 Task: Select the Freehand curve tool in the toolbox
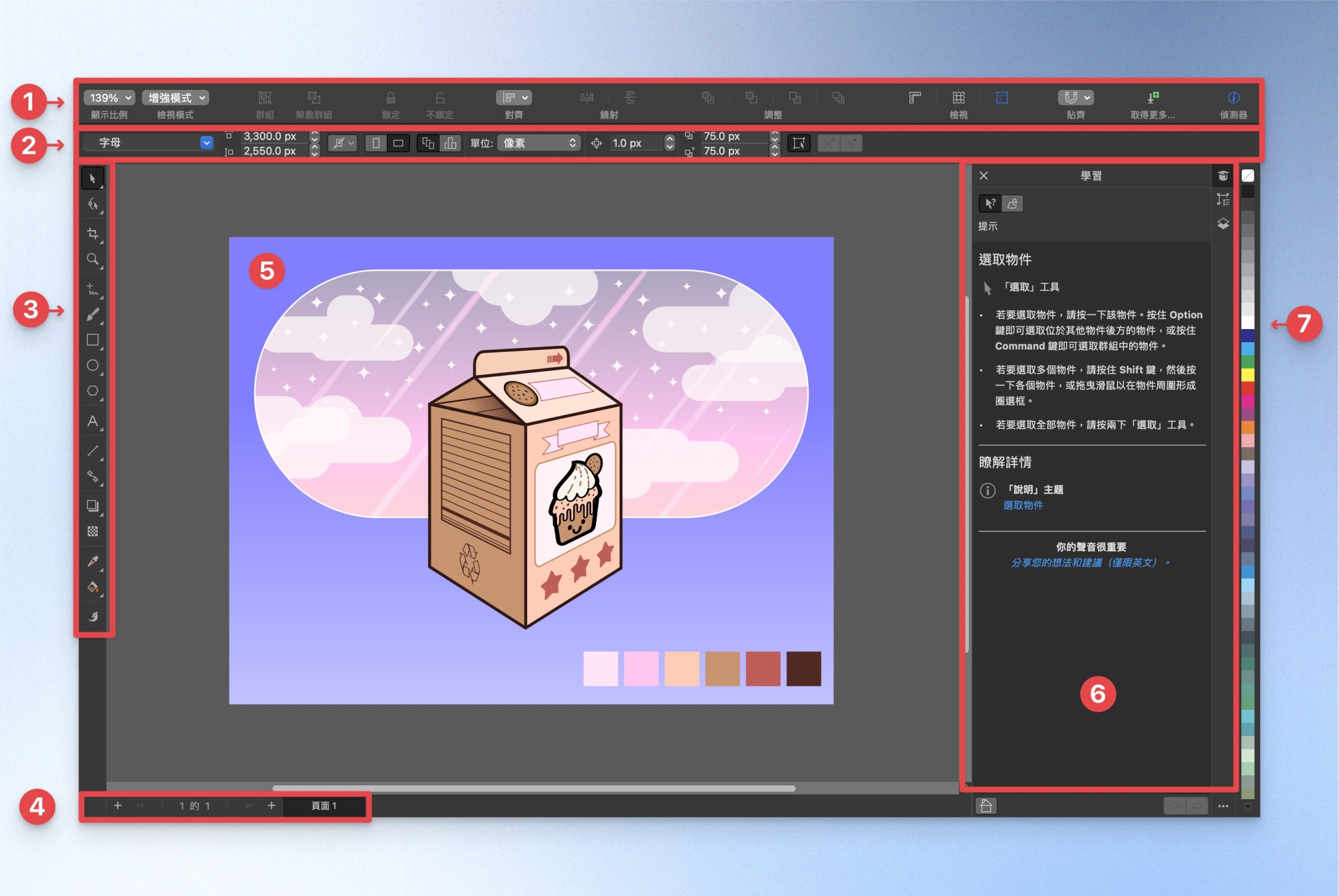[93, 289]
